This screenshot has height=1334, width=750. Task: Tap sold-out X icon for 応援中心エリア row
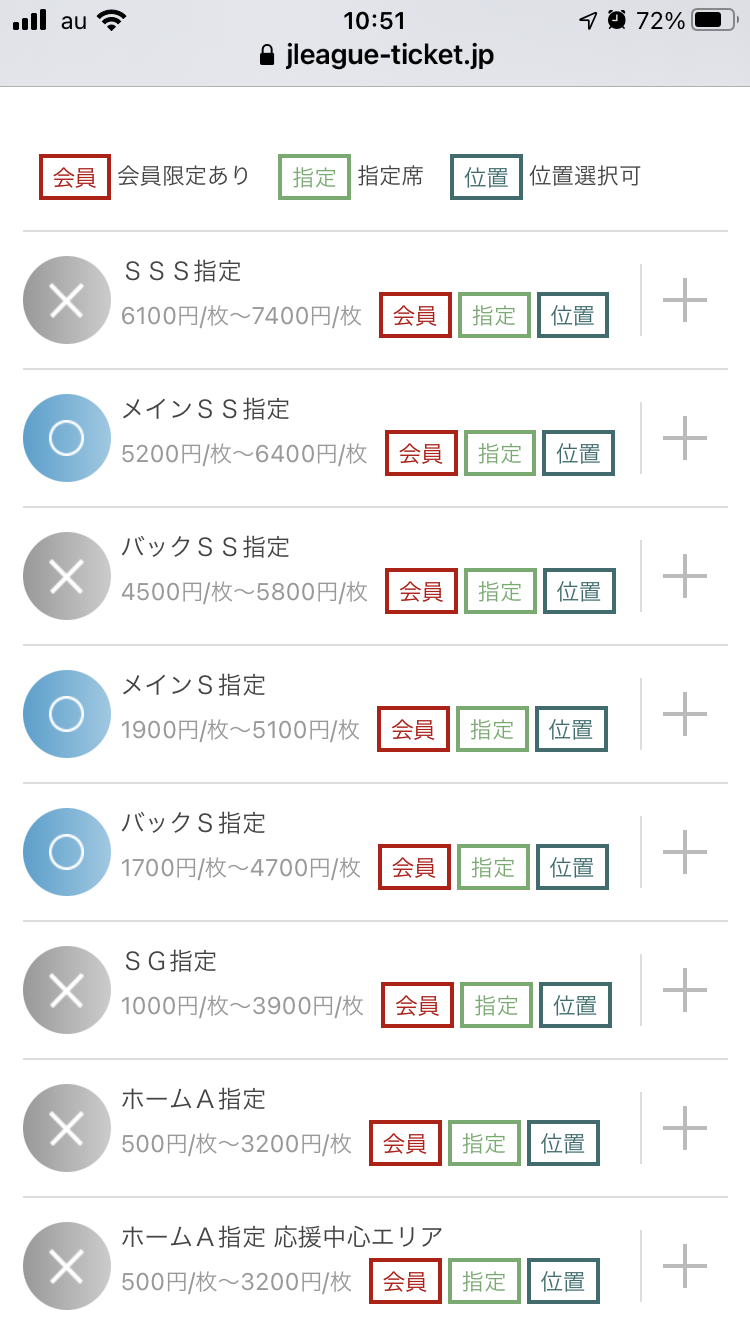66,1266
